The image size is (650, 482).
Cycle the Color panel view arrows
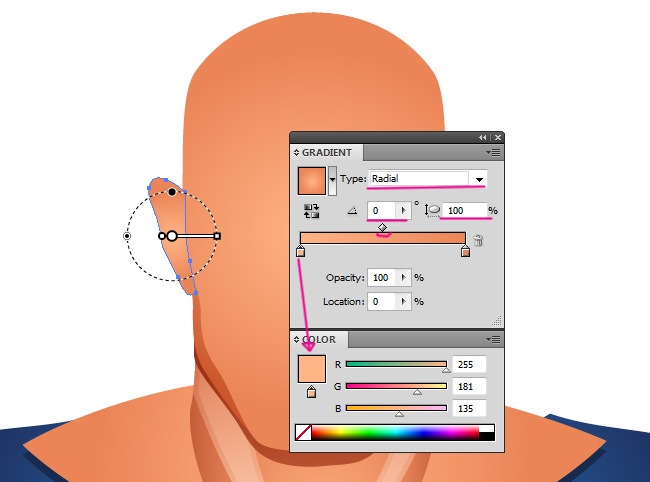pyautogui.click(x=296, y=339)
